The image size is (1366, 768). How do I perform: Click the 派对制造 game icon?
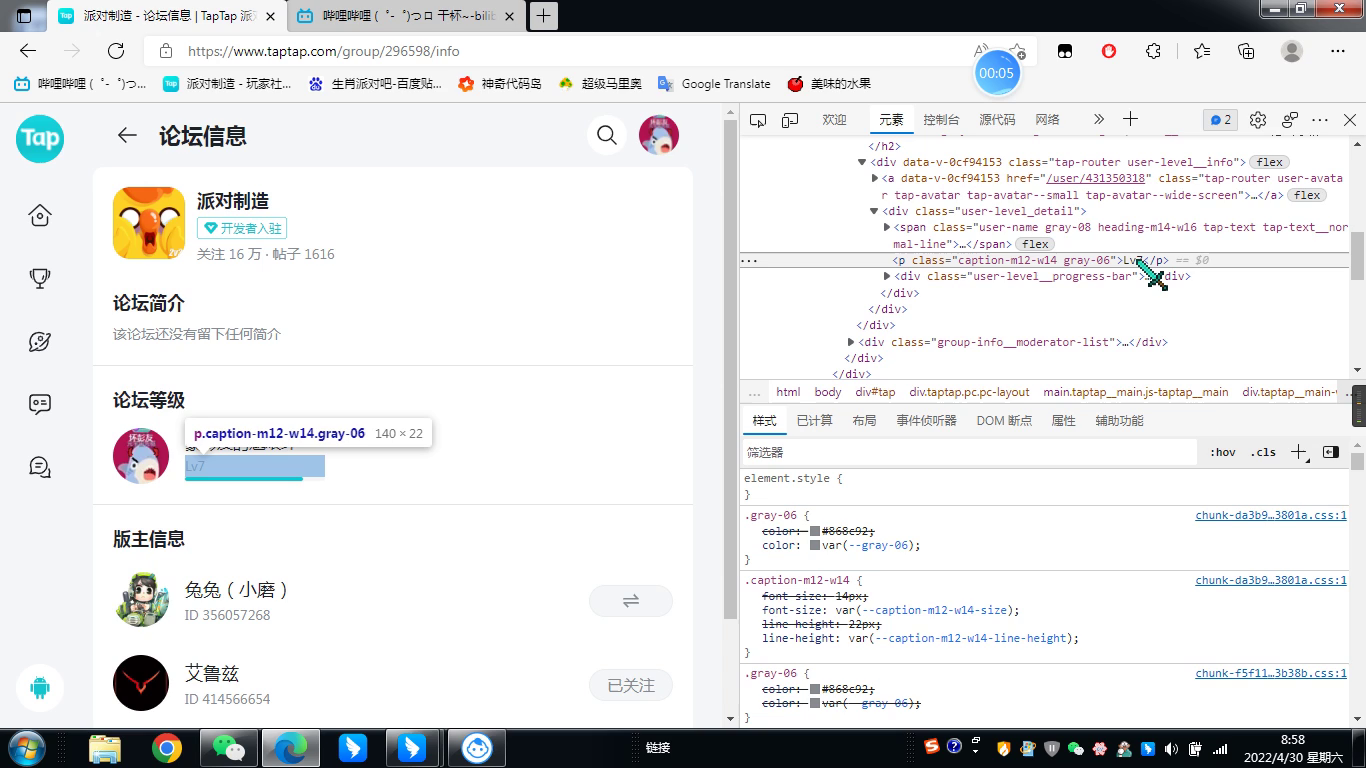(x=149, y=223)
